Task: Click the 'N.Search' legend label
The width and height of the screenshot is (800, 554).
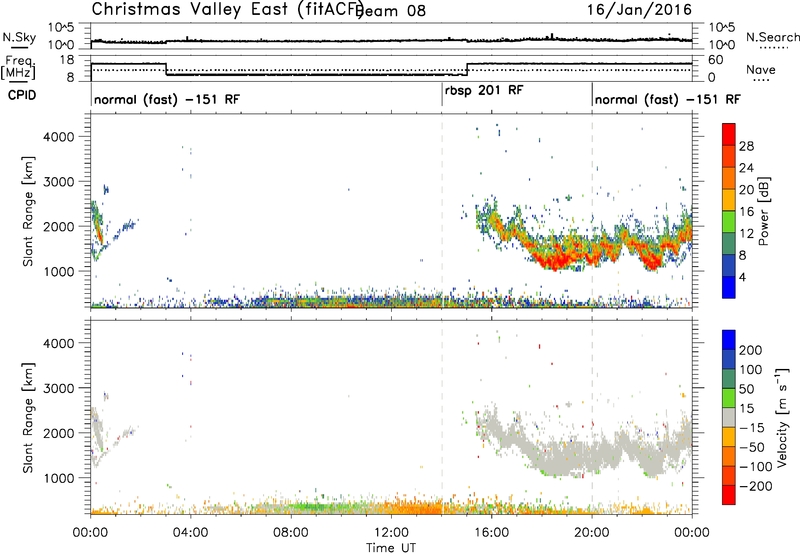Action: [772, 37]
